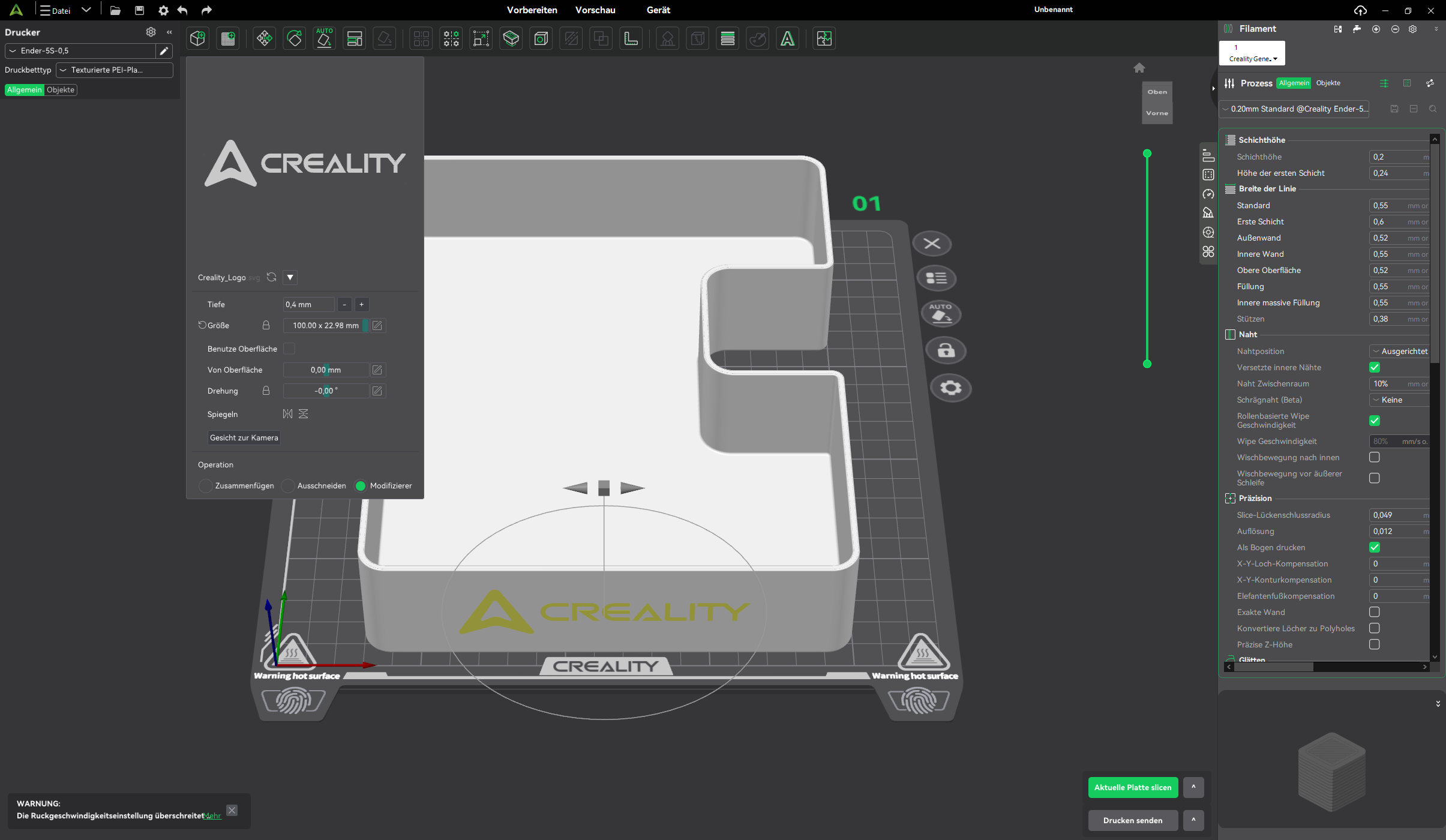Click the Add model cube icon in toolbar
This screenshot has height=840, width=1446.
click(x=198, y=39)
